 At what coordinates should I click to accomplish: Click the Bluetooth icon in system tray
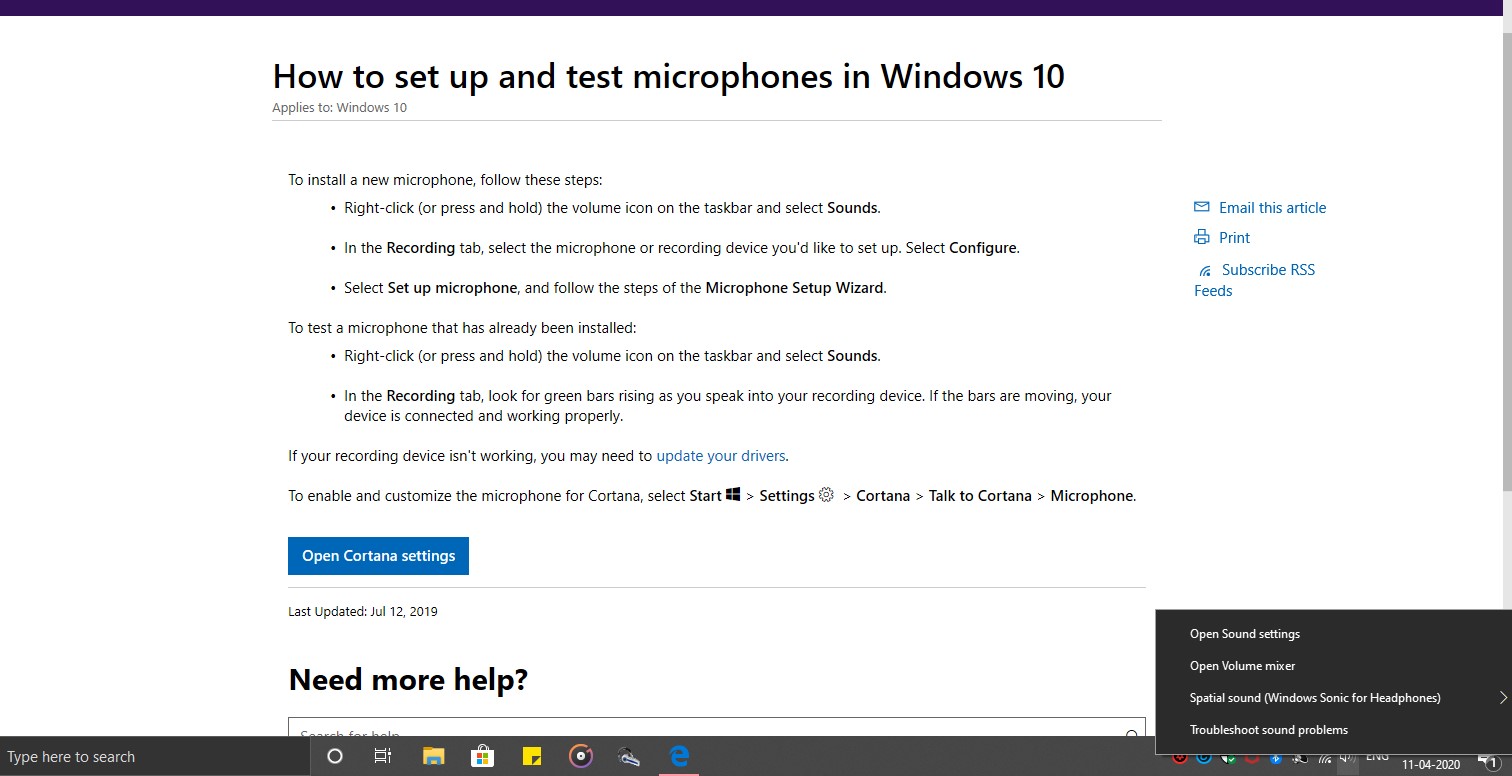pyautogui.click(x=1276, y=759)
